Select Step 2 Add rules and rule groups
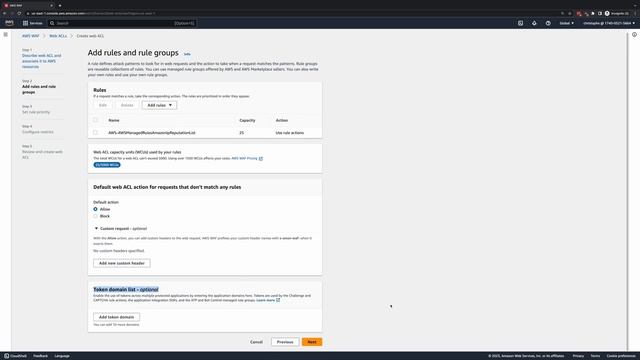 [x=39, y=89]
